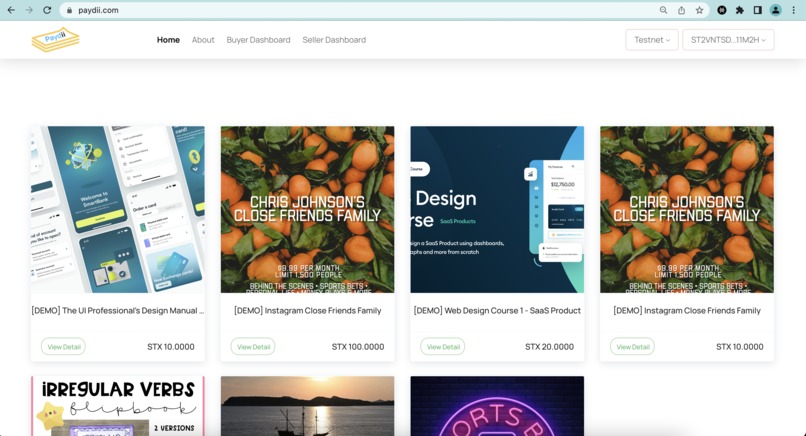Open the sunset ship silhouette thumbnail
This screenshot has width=806, height=436.
(307, 406)
